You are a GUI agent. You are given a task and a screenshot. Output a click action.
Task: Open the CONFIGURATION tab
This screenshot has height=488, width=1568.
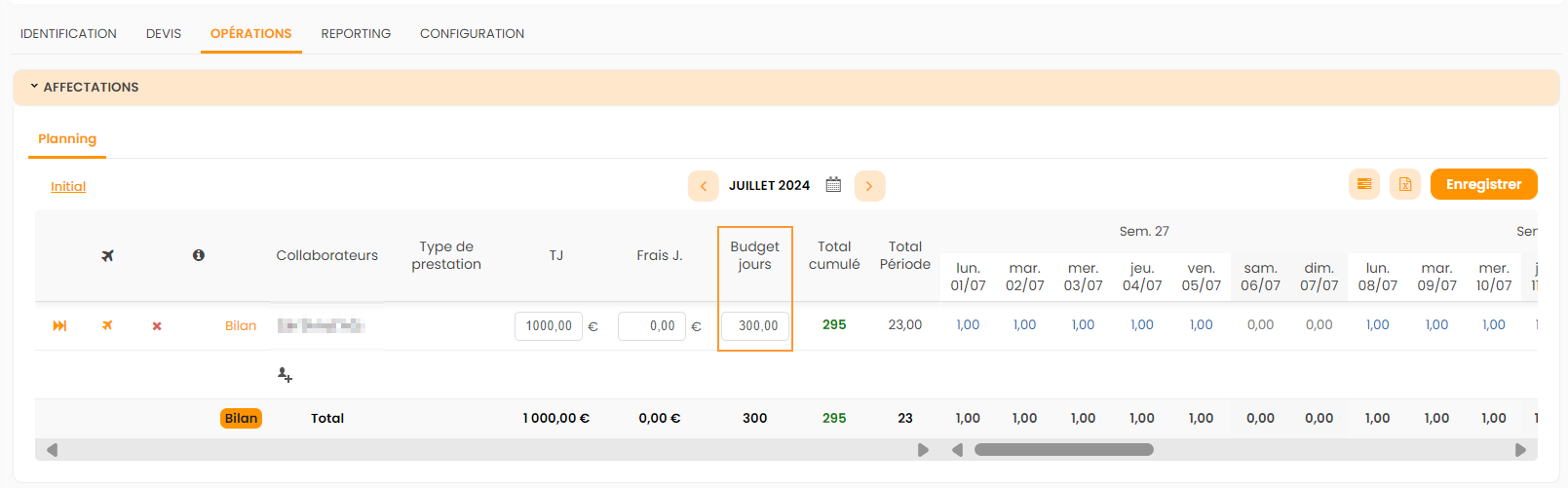[472, 34]
